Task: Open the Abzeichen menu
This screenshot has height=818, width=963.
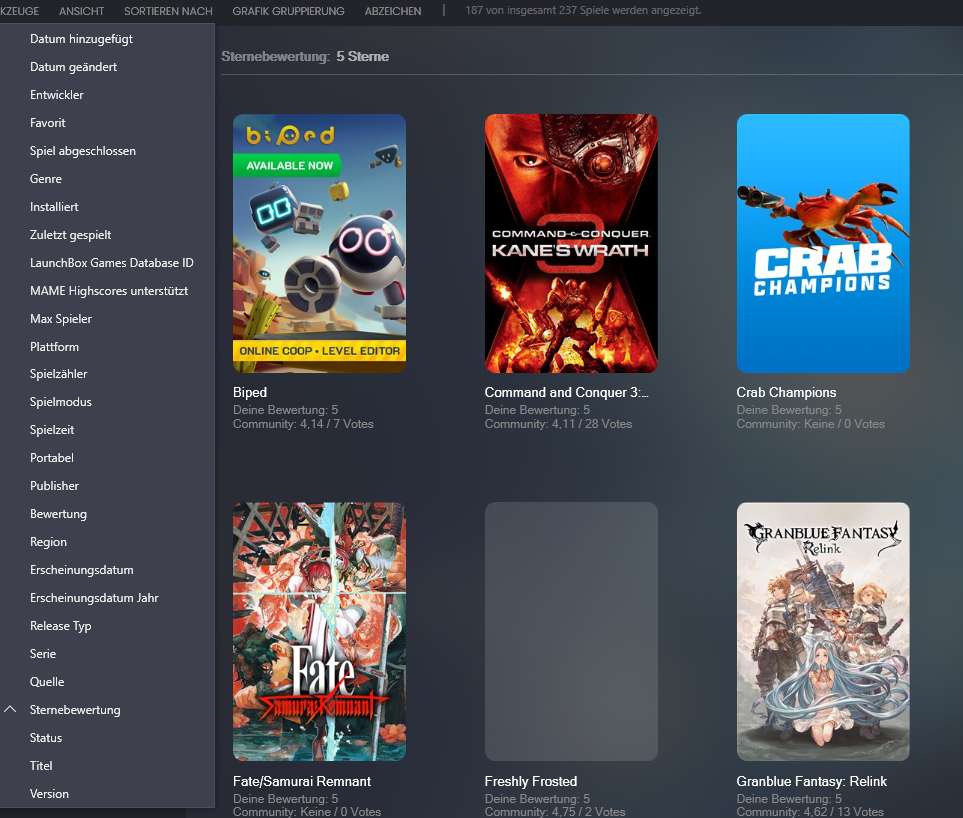Action: (x=393, y=11)
